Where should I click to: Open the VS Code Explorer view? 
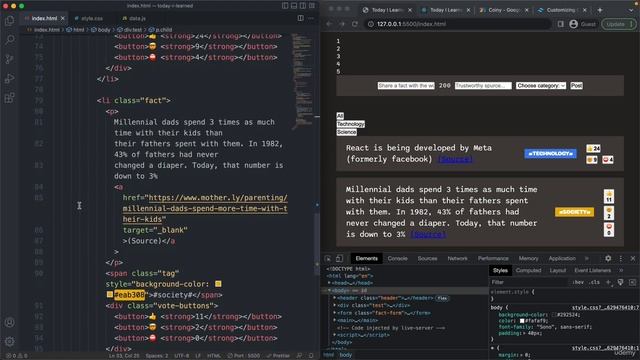10,21
